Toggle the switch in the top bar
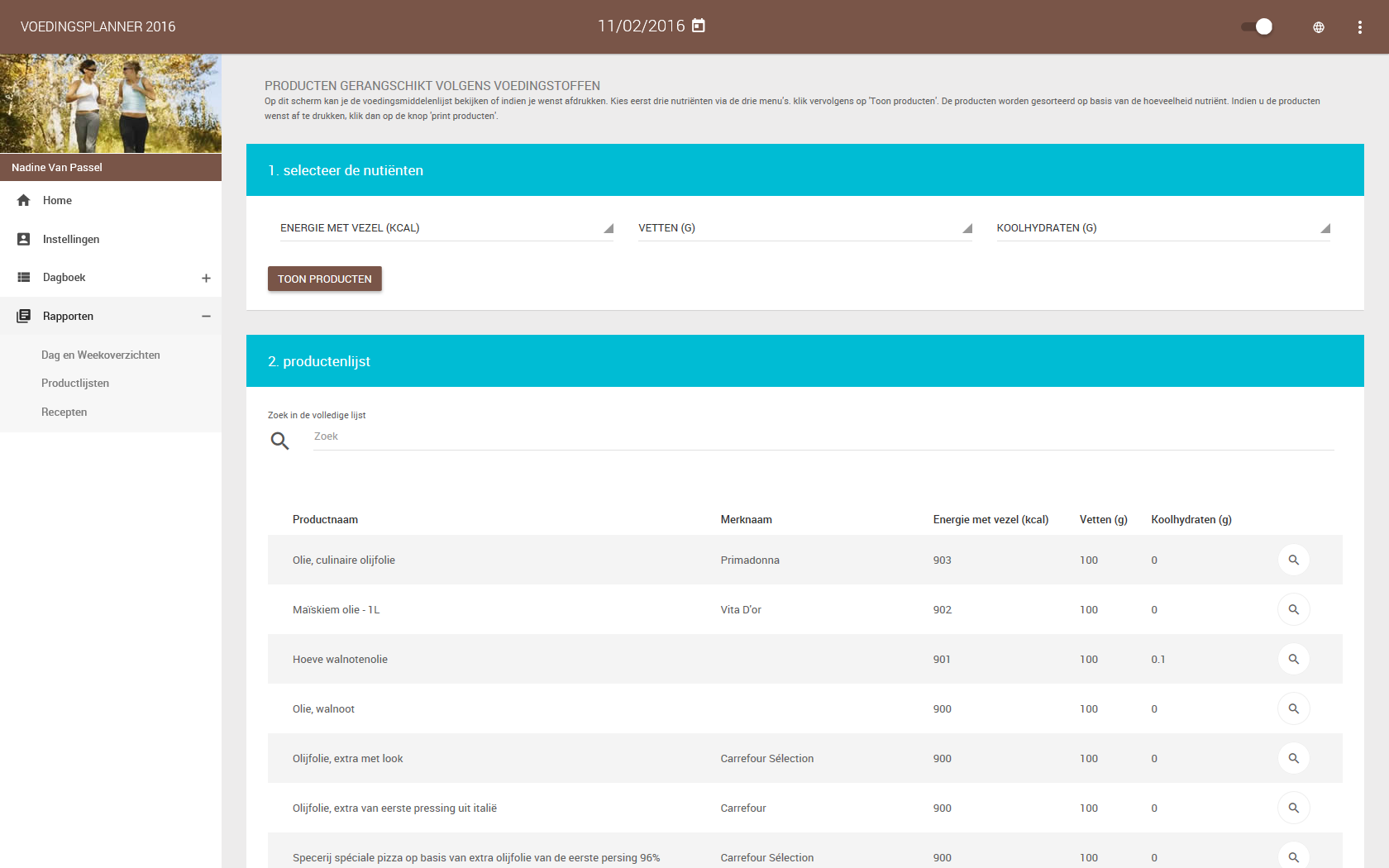 pyautogui.click(x=1257, y=26)
